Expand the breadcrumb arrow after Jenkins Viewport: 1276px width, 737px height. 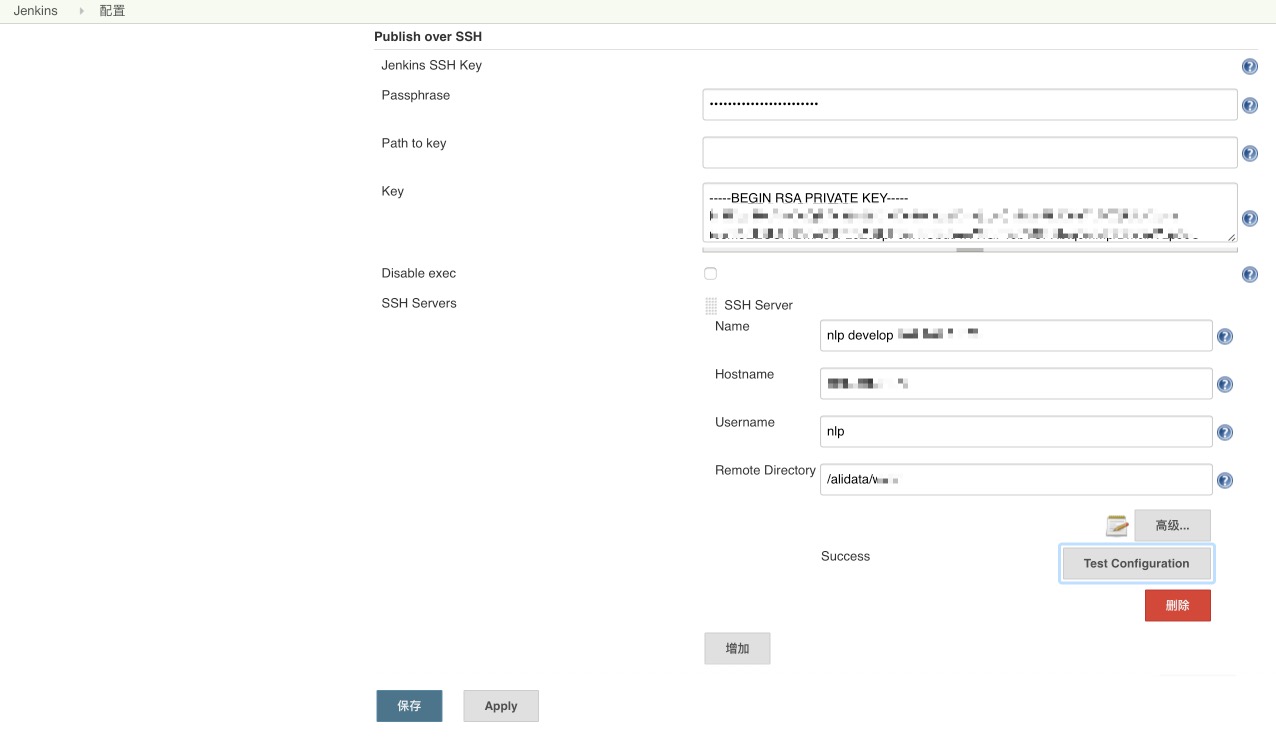[x=81, y=11]
